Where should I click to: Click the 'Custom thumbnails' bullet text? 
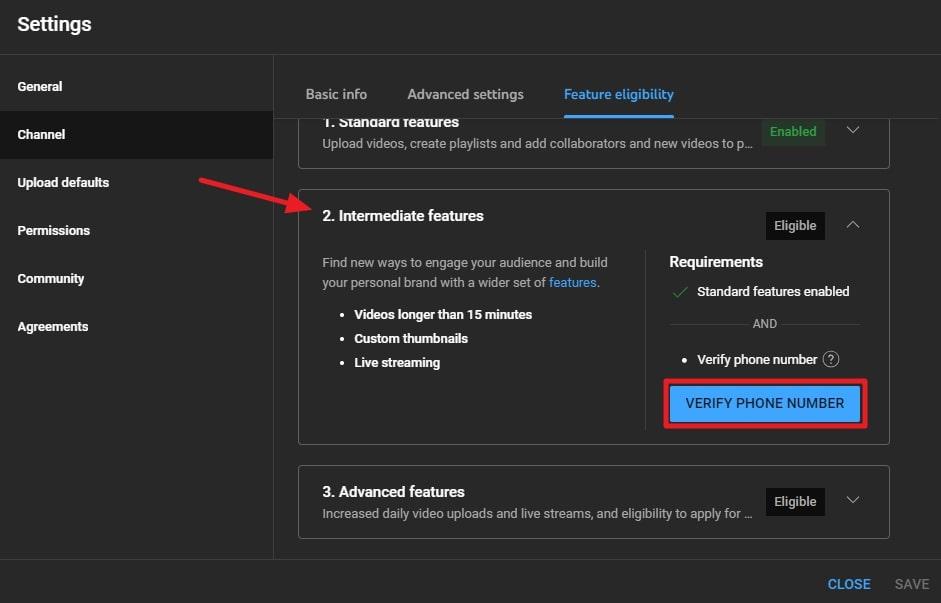click(411, 338)
